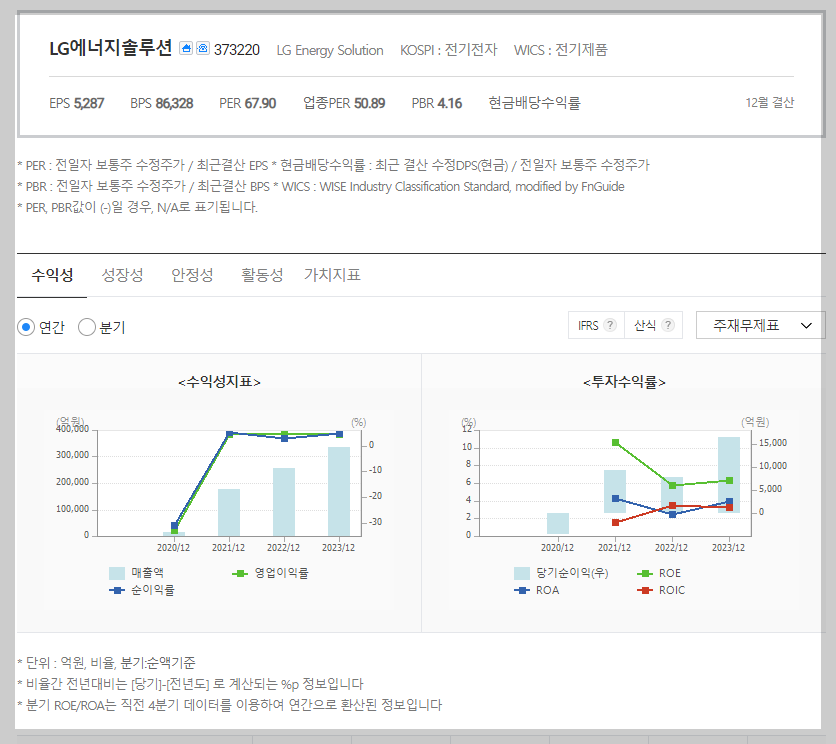This screenshot has height=744, width=836.
Task: Click the 15,000 axis value
Action: (x=773, y=443)
